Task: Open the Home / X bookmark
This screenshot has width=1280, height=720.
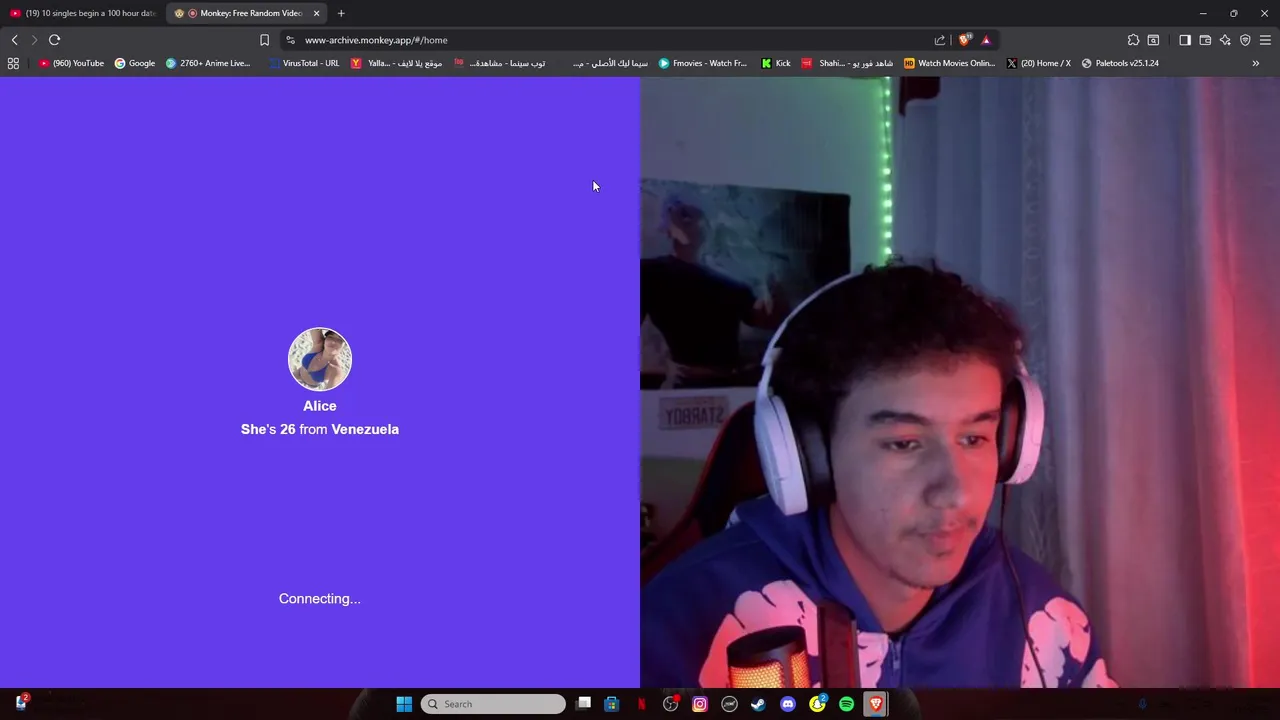Action: 1038,63
